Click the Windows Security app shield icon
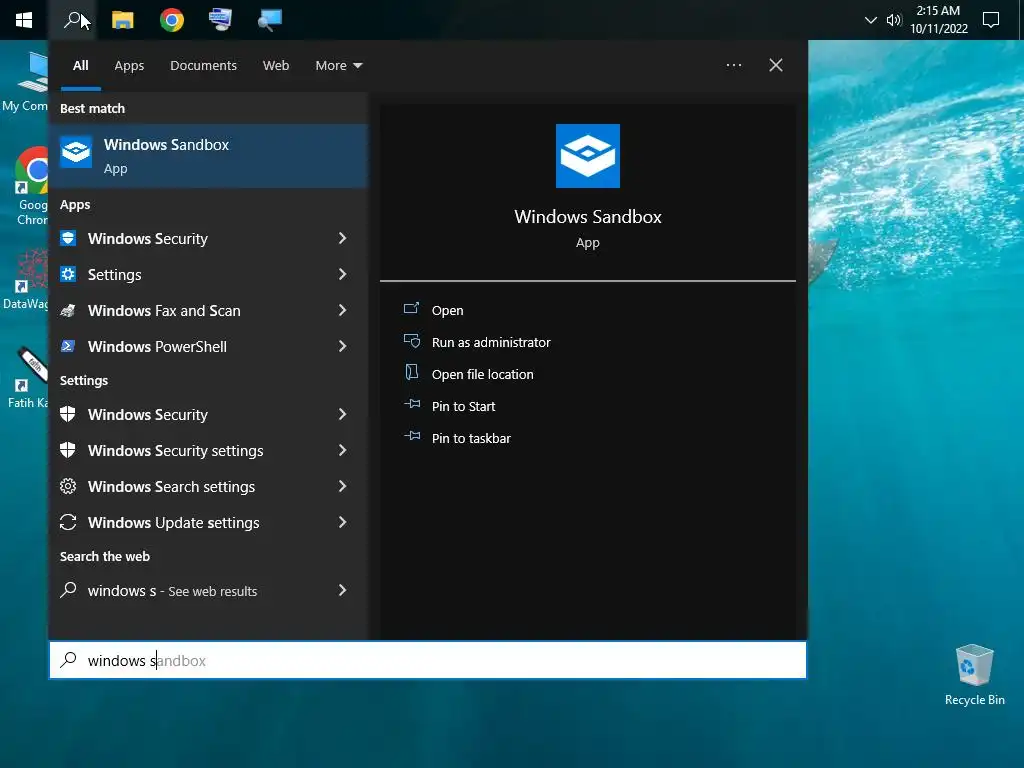 (x=68, y=238)
